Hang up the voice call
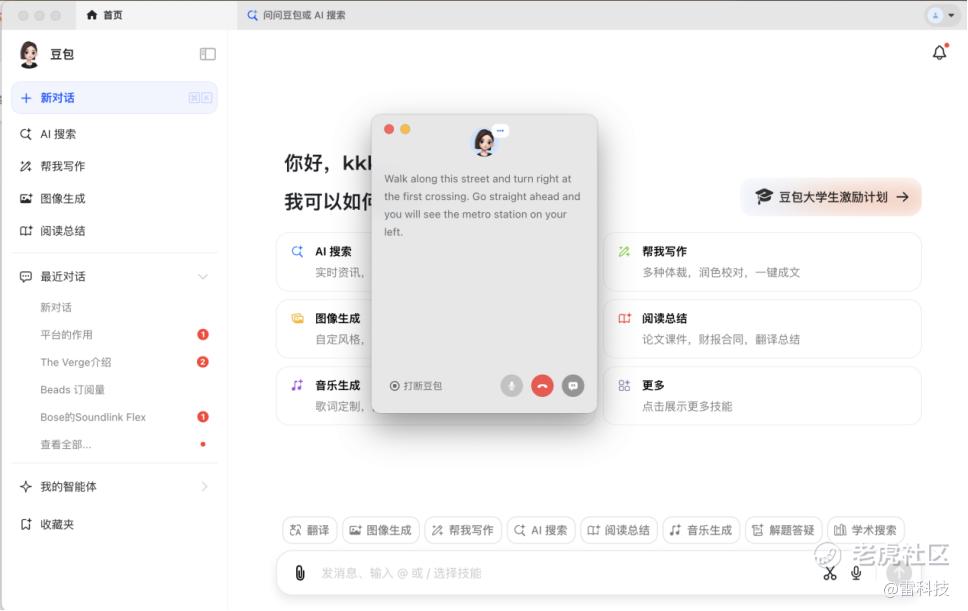Image resolution: width=968 pixels, height=611 pixels. pyautogui.click(x=542, y=386)
